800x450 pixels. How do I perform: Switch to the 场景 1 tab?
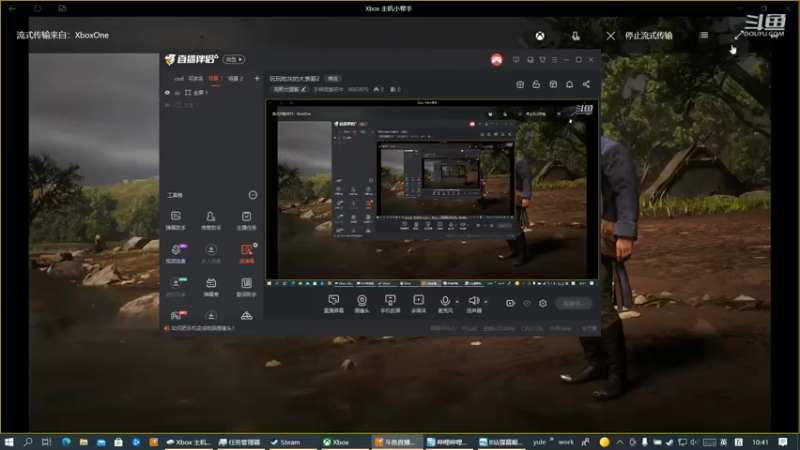click(x=215, y=79)
